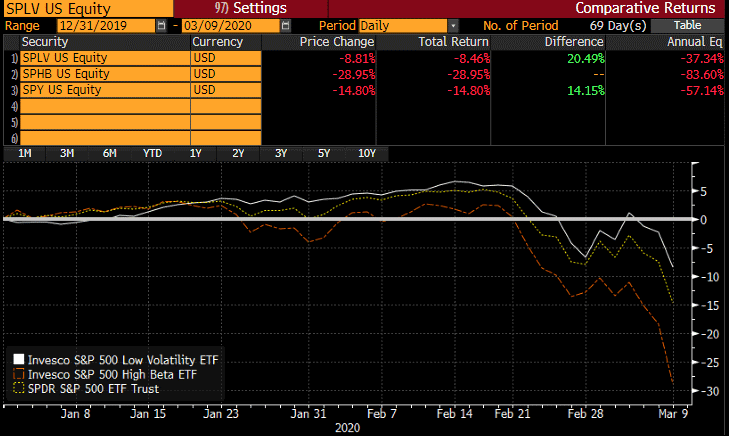Click the empty security field in row 6
The height and width of the screenshot is (436, 729).
(x=105, y=138)
